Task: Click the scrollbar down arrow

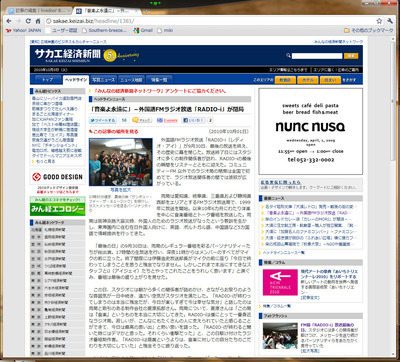Action: 394,354
